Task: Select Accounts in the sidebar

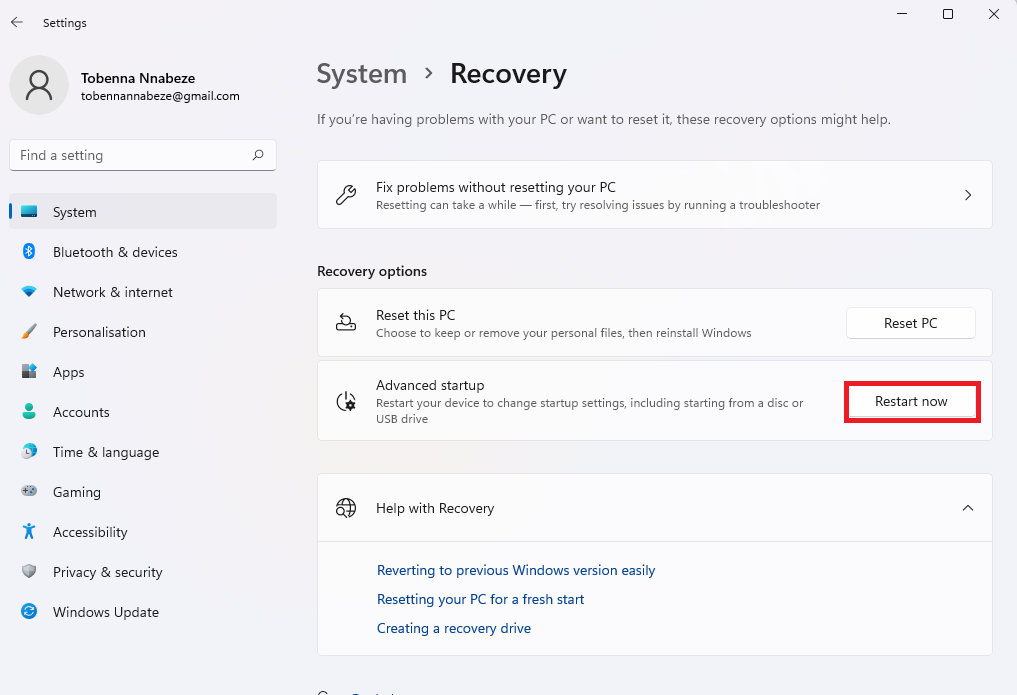Action: [81, 412]
